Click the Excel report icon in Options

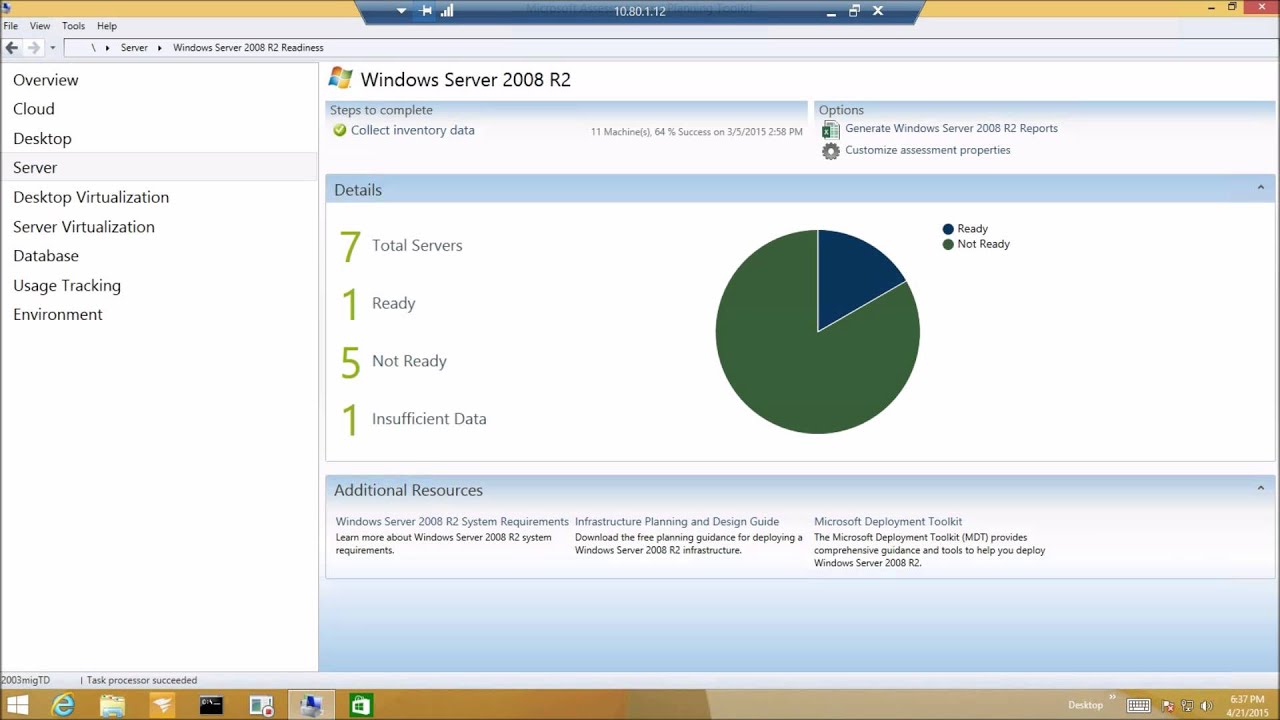click(x=830, y=129)
